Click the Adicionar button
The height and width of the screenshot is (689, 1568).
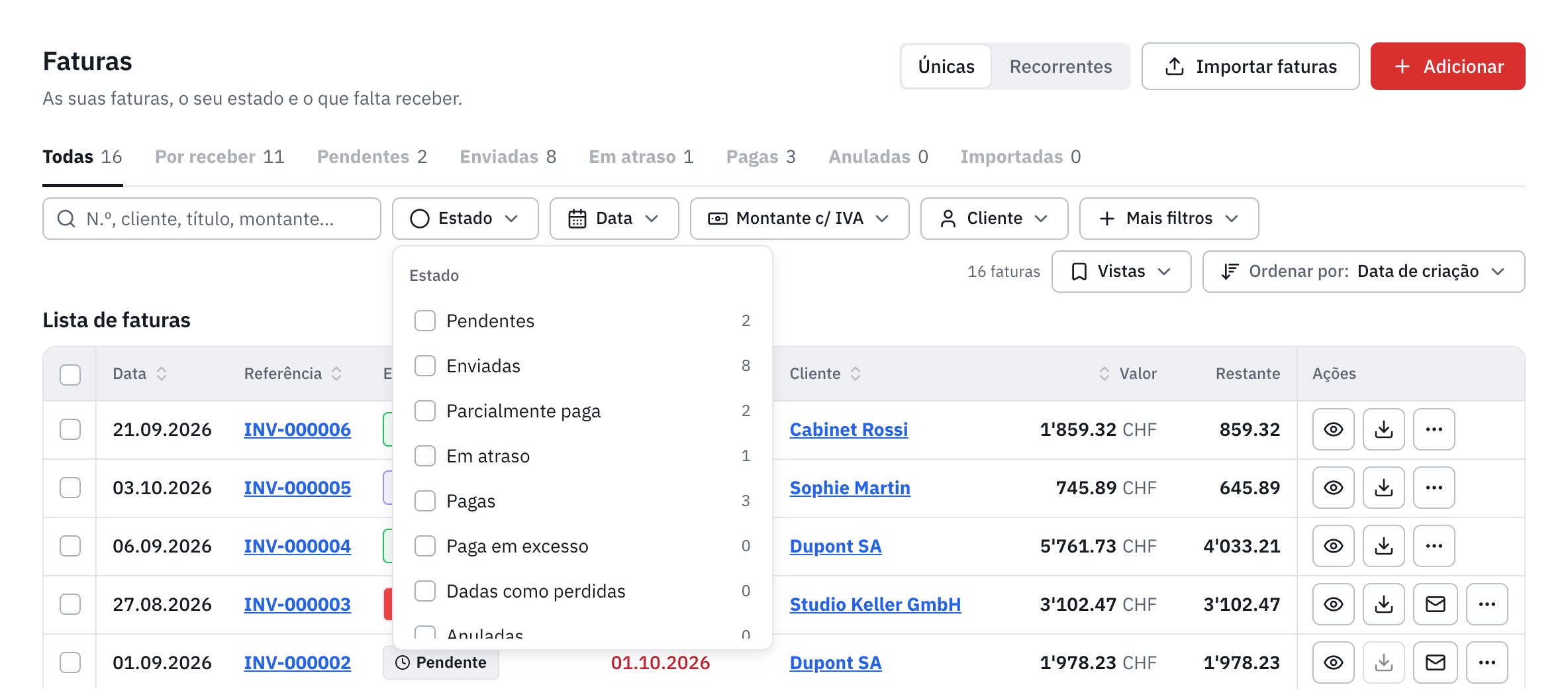coord(1447,66)
